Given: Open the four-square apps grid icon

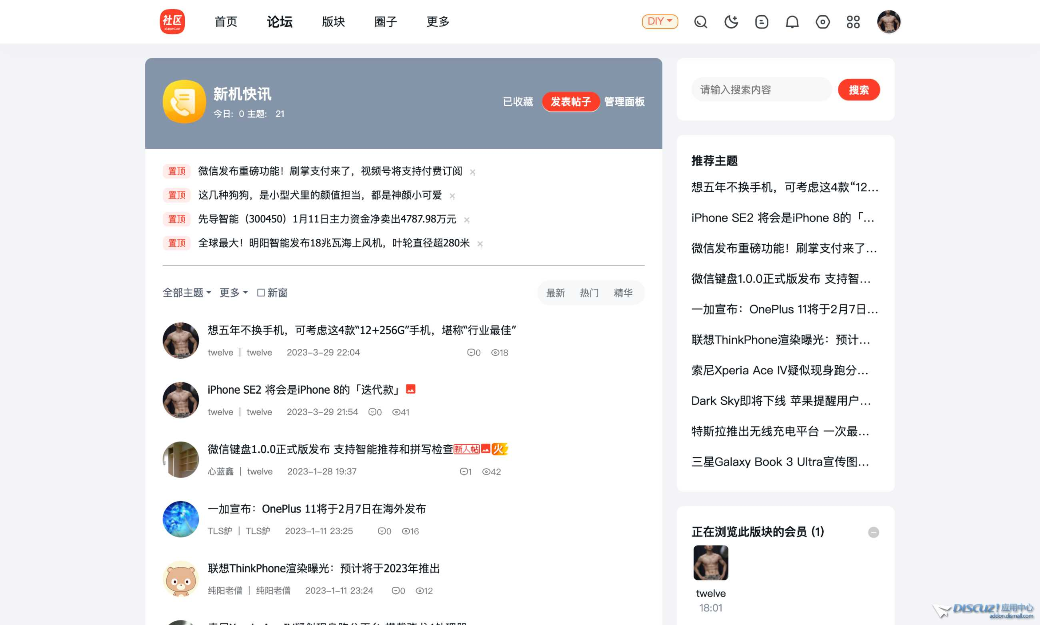Looking at the screenshot, I should (853, 22).
